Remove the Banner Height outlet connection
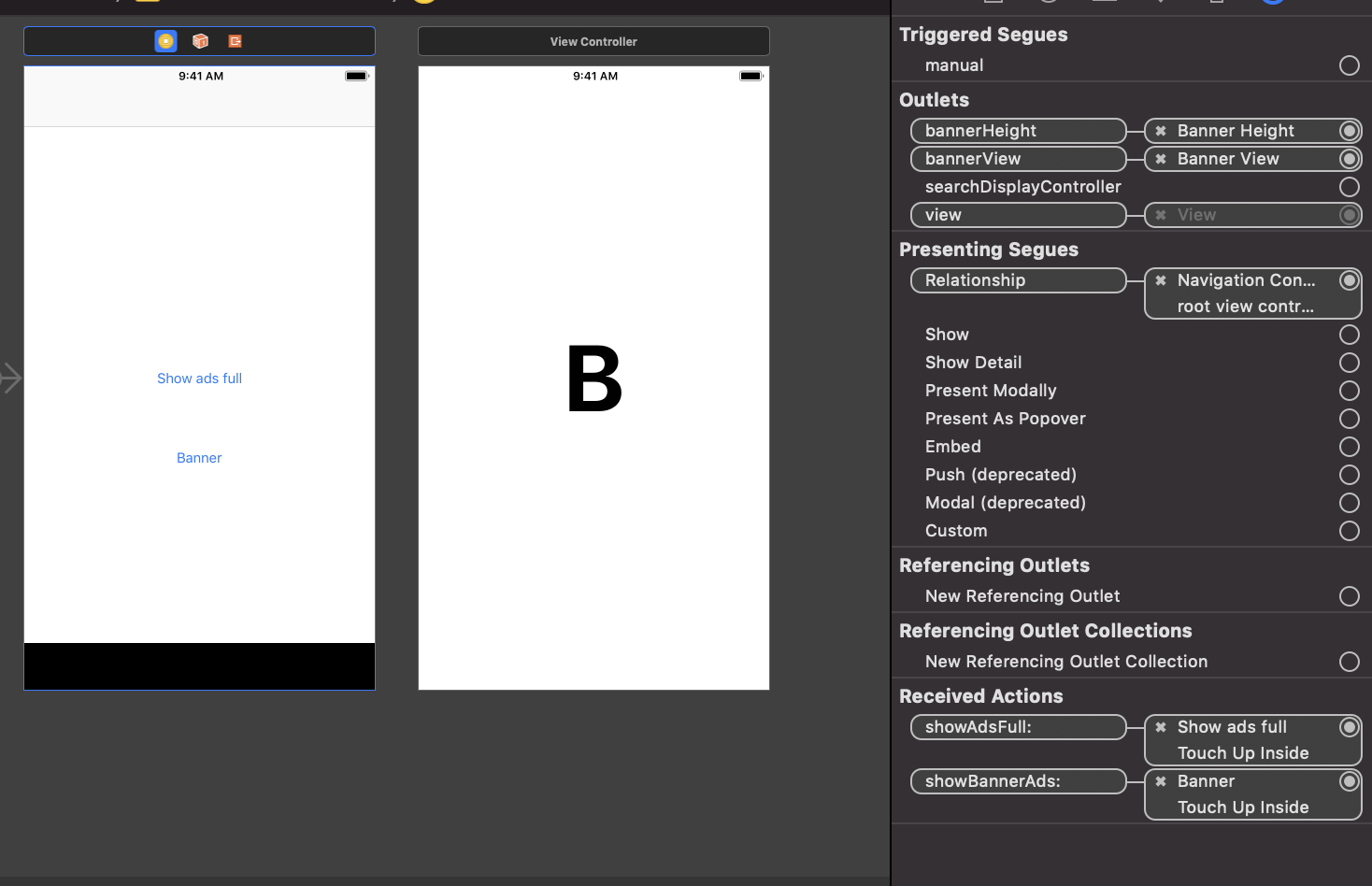Screen dimensions: 1372x886 click(1161, 131)
